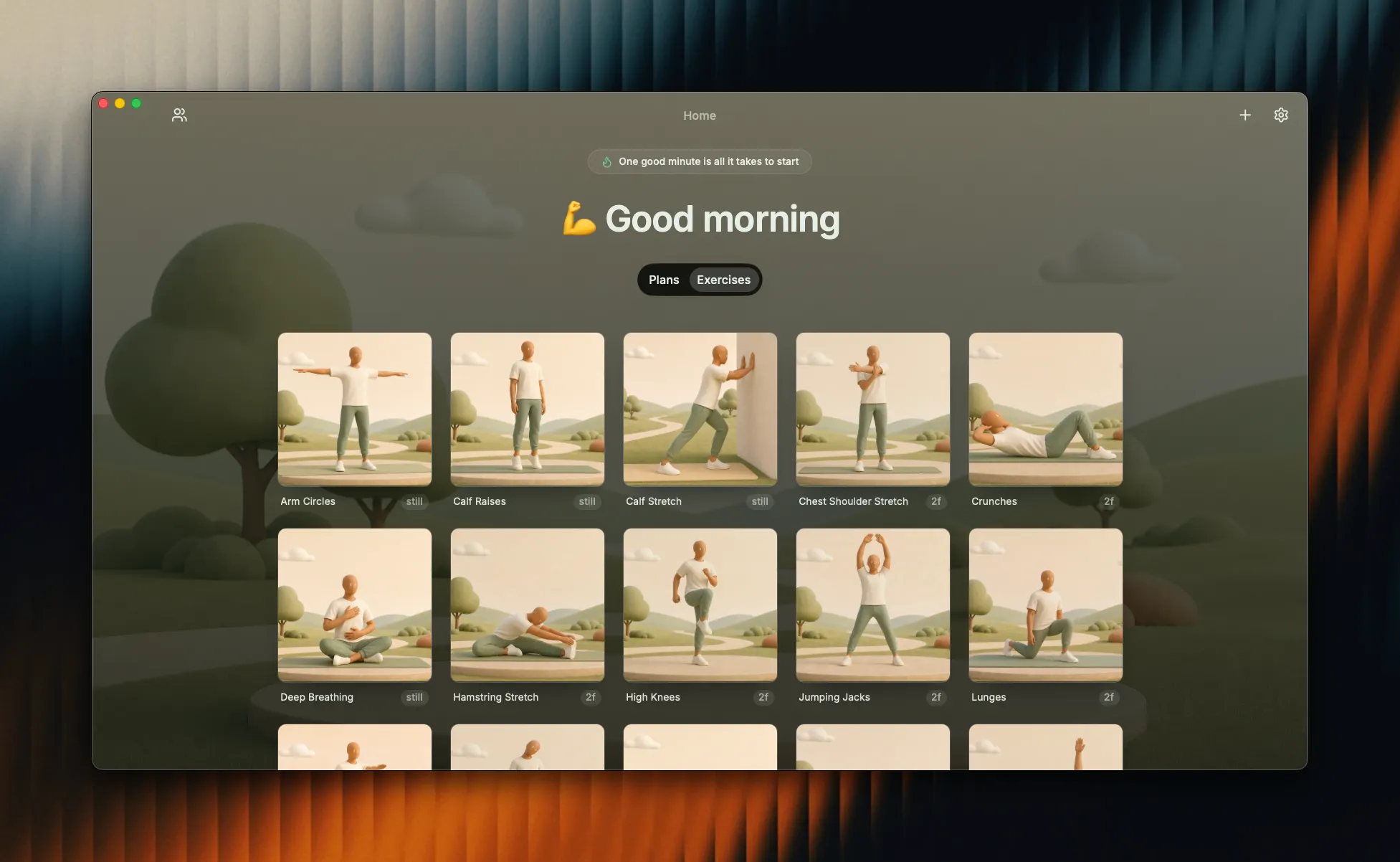Click the "Home" window title
Screen dimensions: 1400x862
click(x=700, y=115)
